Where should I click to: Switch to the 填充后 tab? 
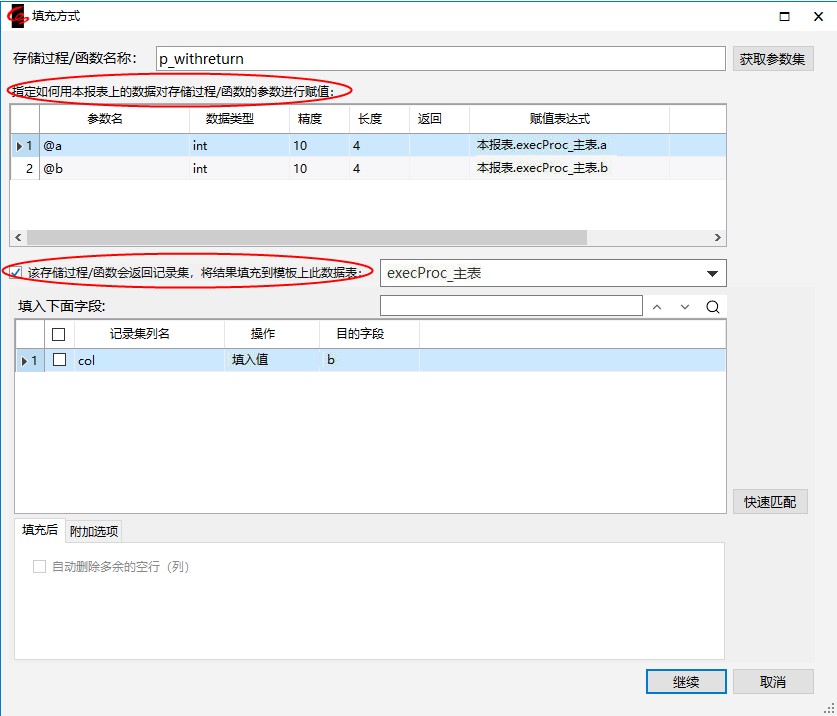click(x=40, y=530)
